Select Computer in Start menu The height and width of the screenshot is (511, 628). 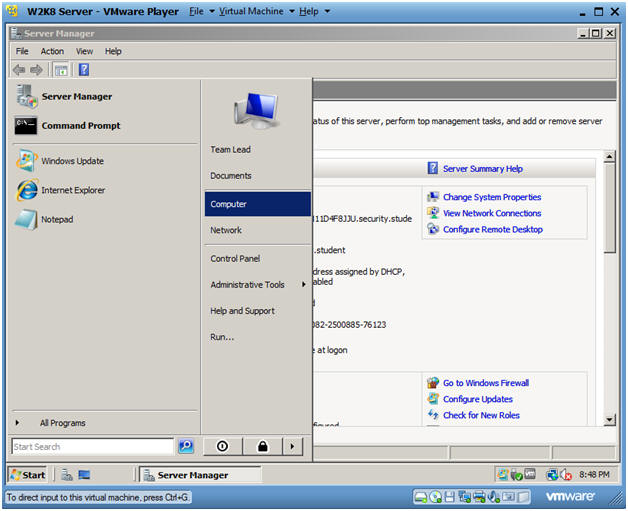258,204
